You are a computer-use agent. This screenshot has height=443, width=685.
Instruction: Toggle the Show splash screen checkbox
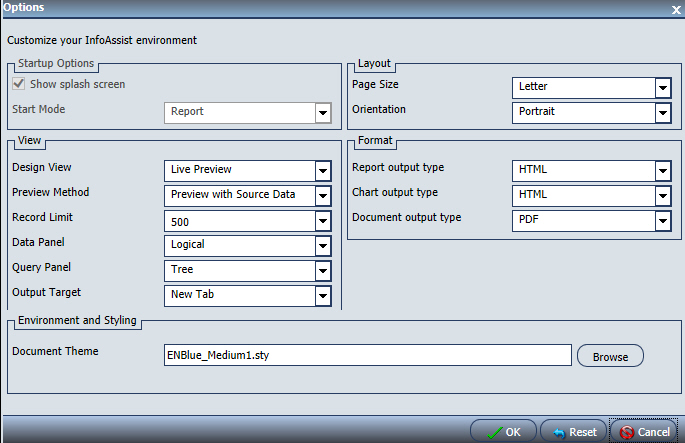(x=18, y=83)
